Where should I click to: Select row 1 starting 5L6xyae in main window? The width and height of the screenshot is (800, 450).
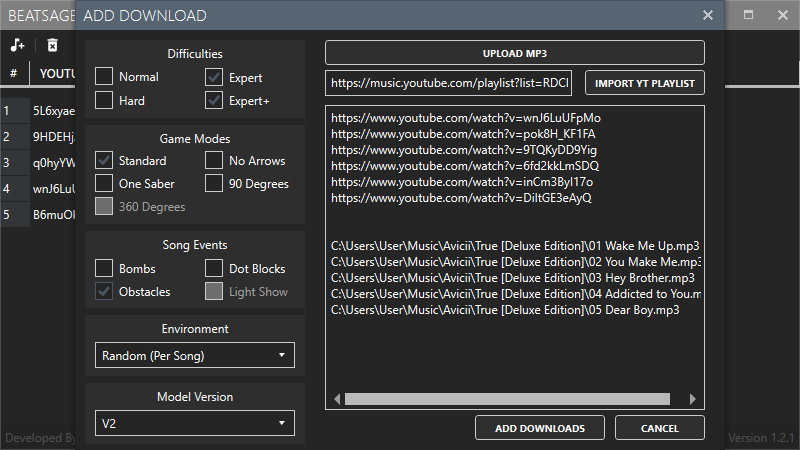point(38,111)
